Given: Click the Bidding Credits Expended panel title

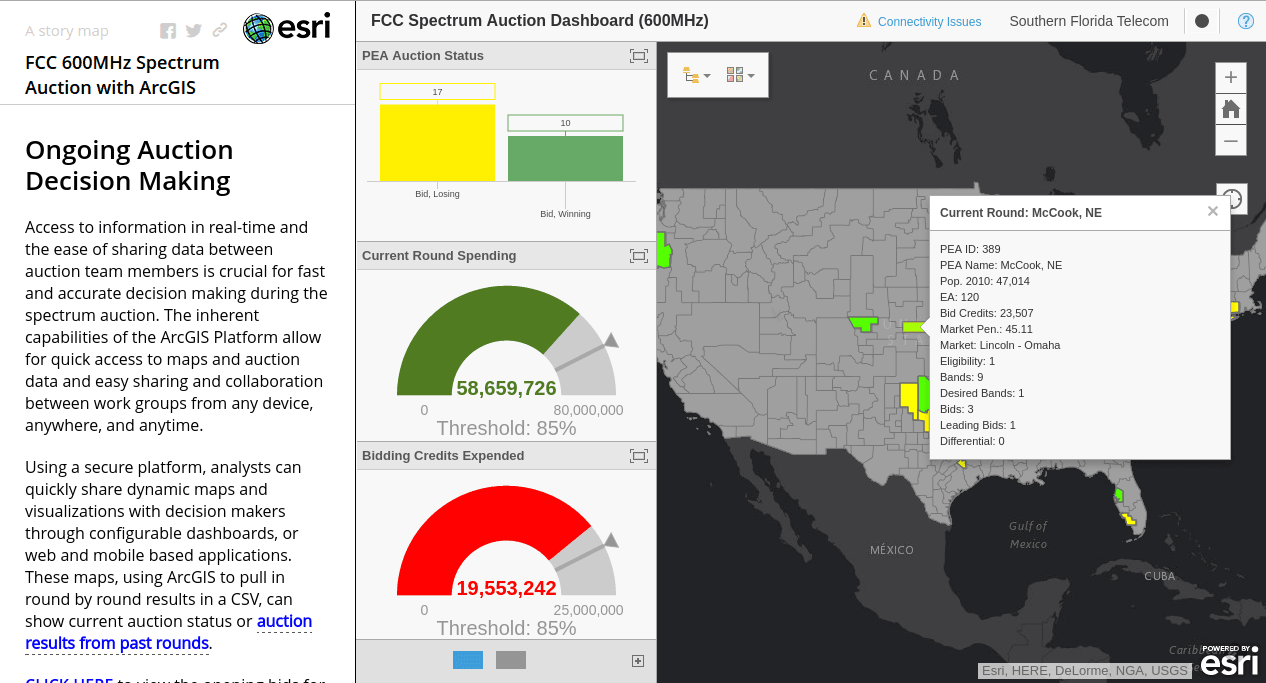Looking at the screenshot, I should point(443,456).
